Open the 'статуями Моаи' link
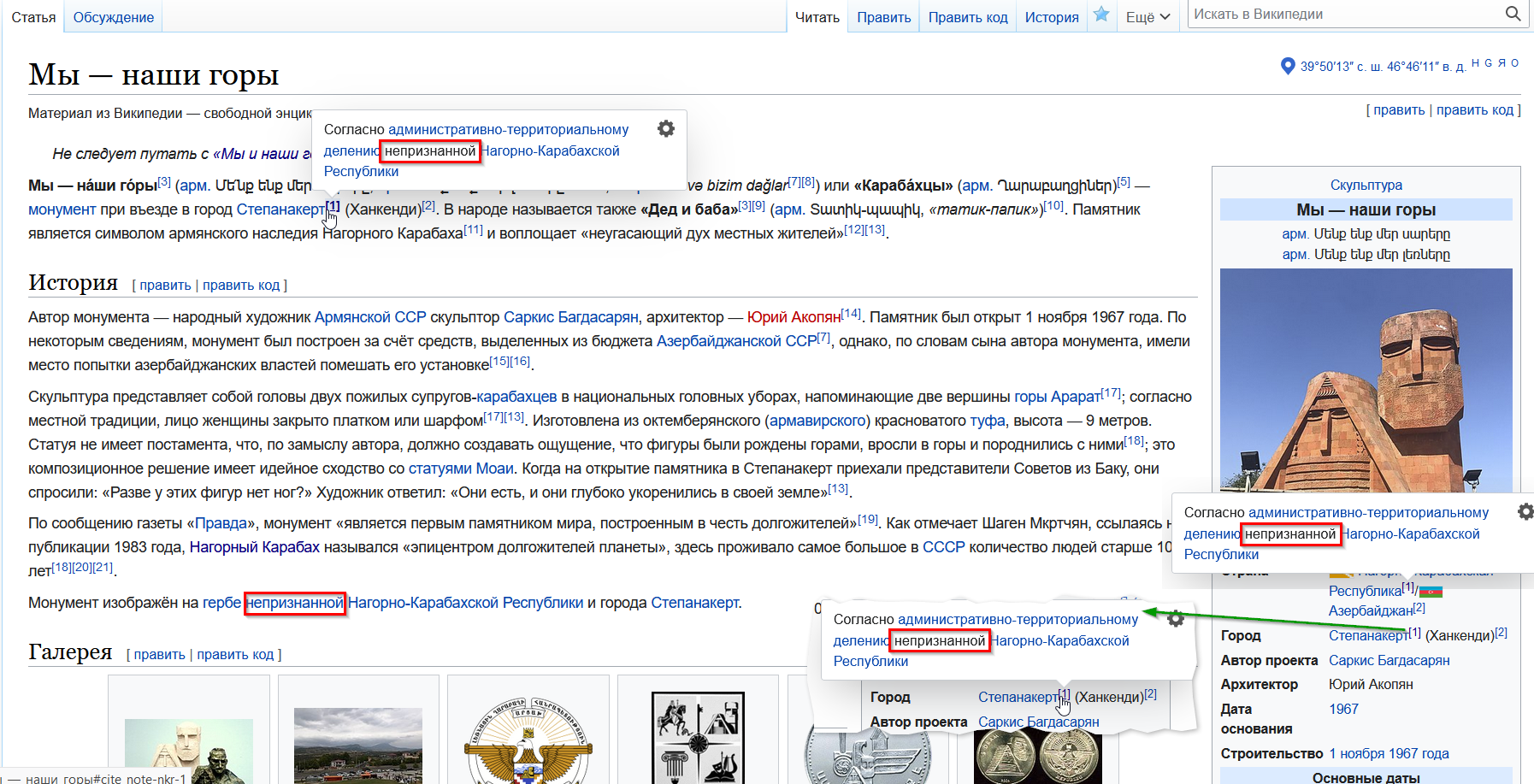The image size is (1534, 784). (x=461, y=469)
